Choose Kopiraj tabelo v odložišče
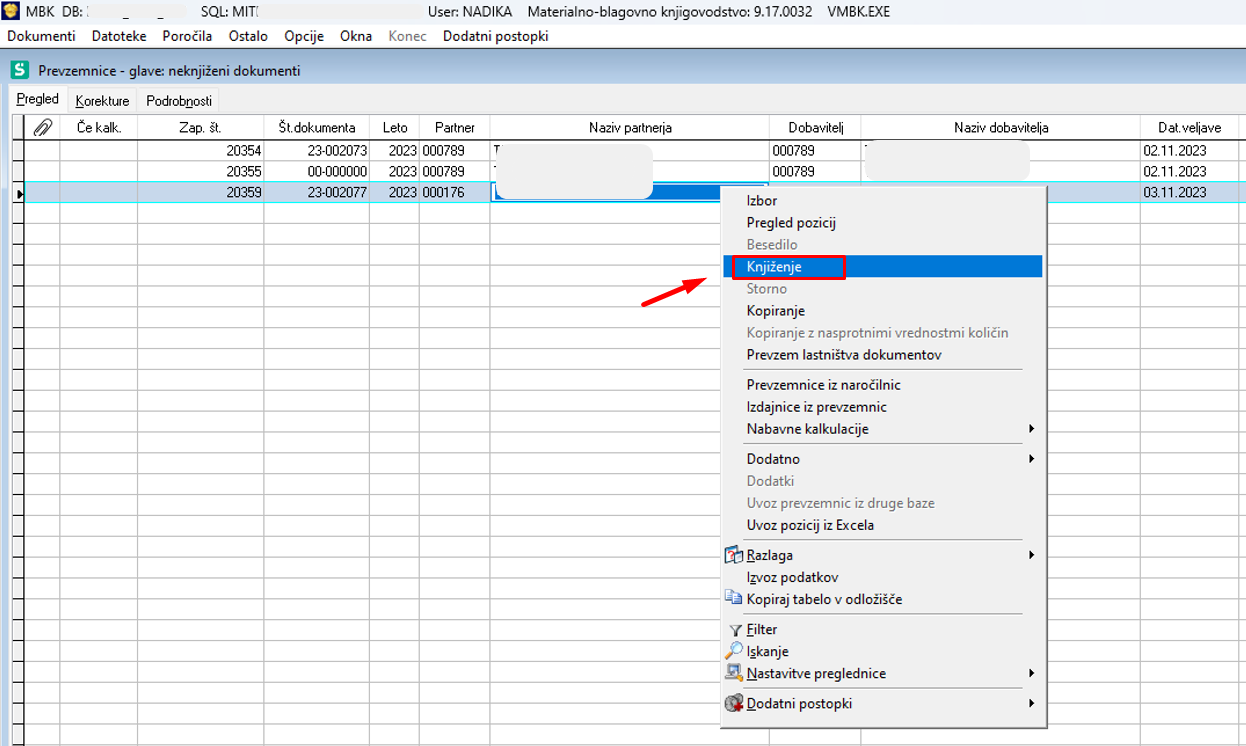This screenshot has width=1246, height=746. (825, 599)
